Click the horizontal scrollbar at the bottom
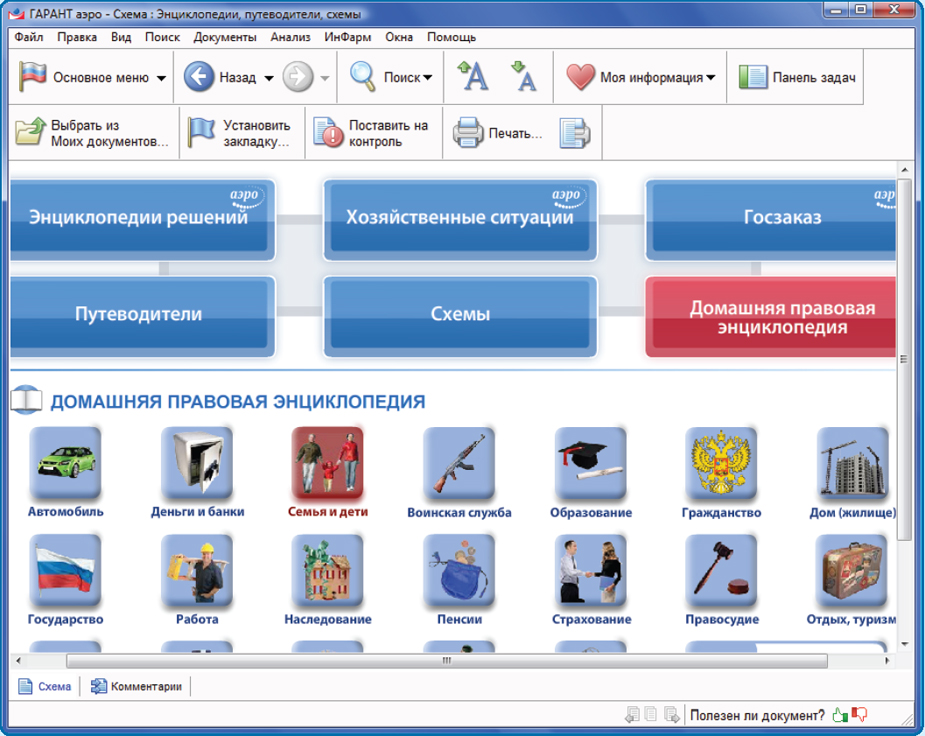Image resolution: width=925 pixels, height=736 pixels. pyautogui.click(x=446, y=661)
